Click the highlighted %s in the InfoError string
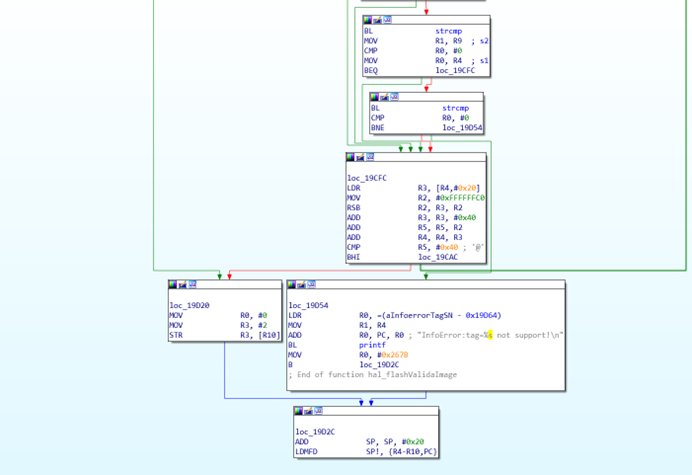 pyautogui.click(x=489, y=335)
